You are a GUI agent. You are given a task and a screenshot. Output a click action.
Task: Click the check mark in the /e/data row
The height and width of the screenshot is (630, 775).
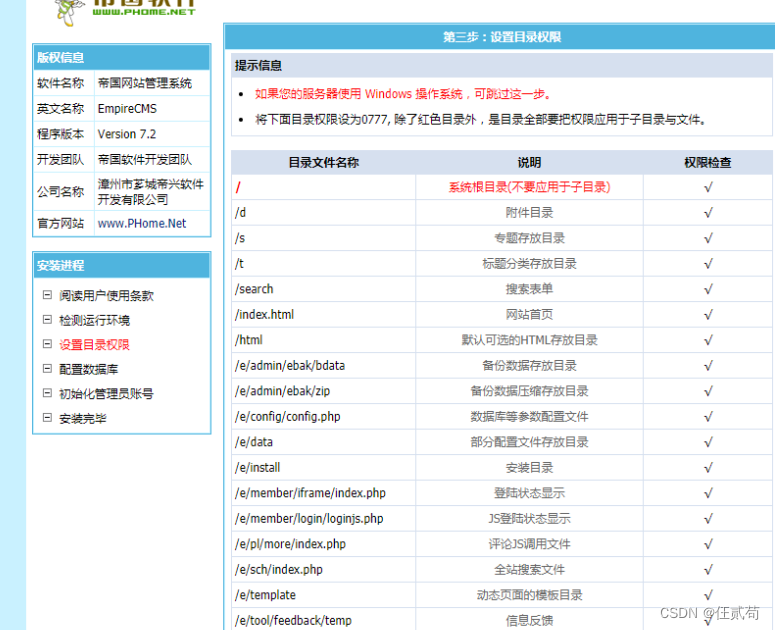click(x=708, y=442)
